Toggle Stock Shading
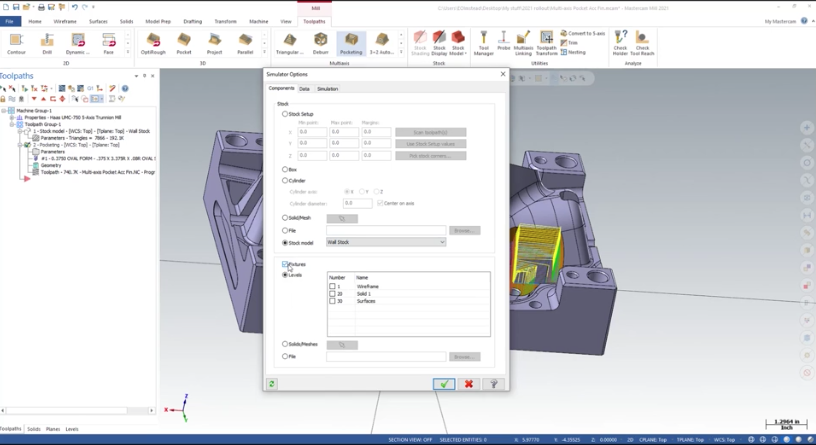This screenshot has height=445, width=816. (x=420, y=44)
